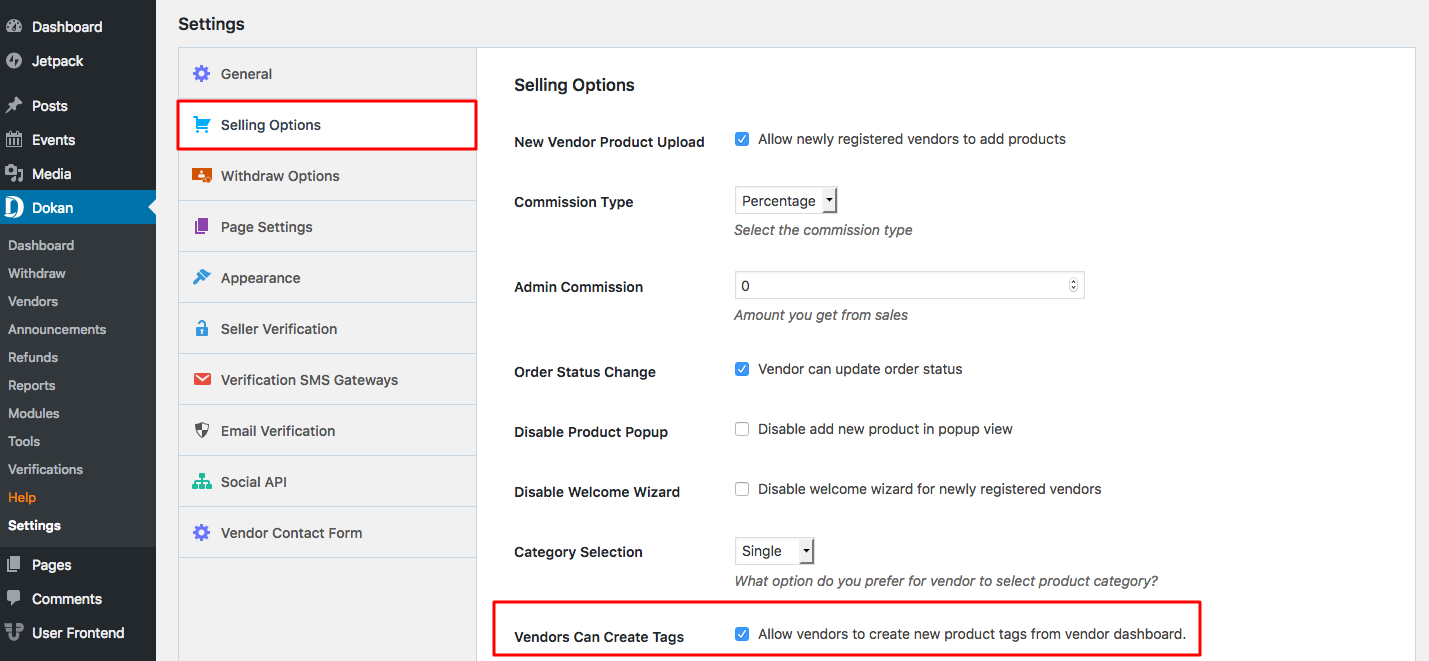This screenshot has width=1429, height=661.
Task: Go to Pages in admin menu
Action: pyautogui.click(x=78, y=565)
